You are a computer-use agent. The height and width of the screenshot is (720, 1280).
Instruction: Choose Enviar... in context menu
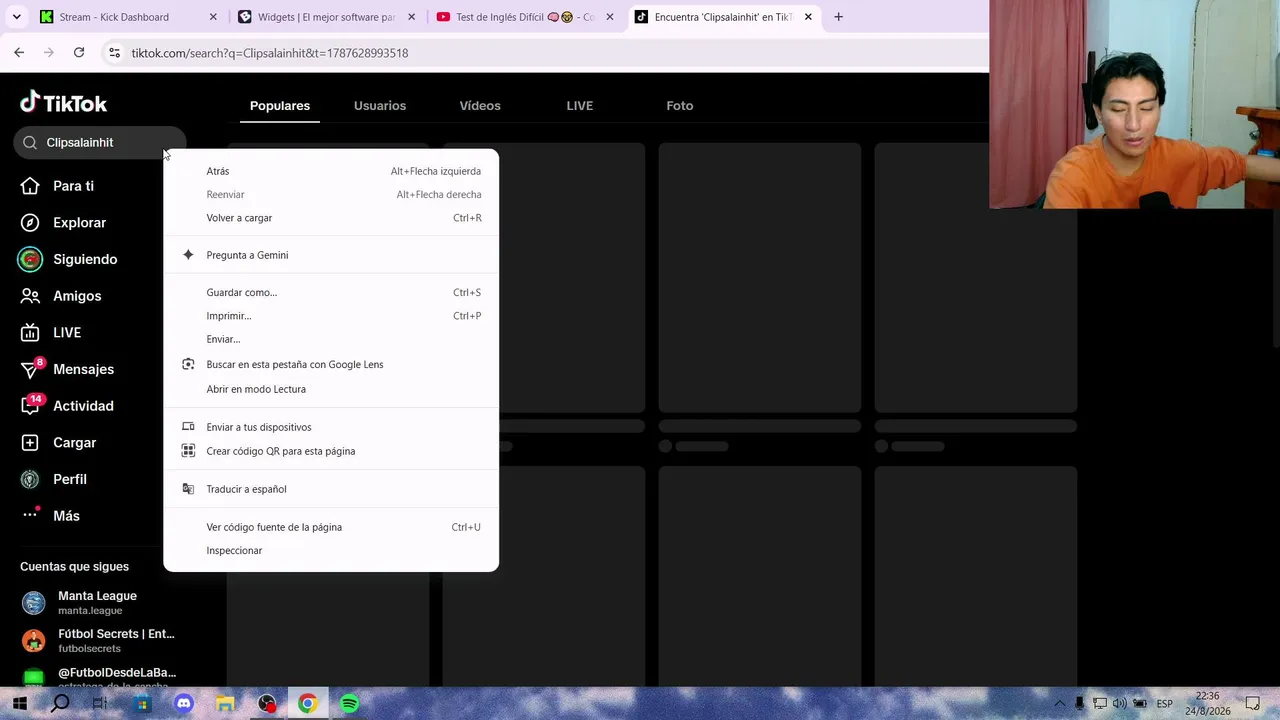click(x=331, y=339)
